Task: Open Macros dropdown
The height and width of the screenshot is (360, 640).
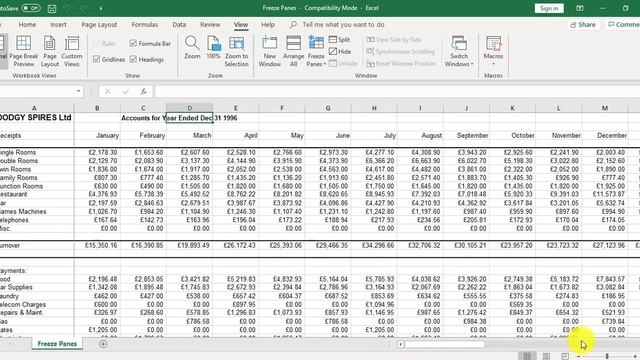Action: pos(493,51)
